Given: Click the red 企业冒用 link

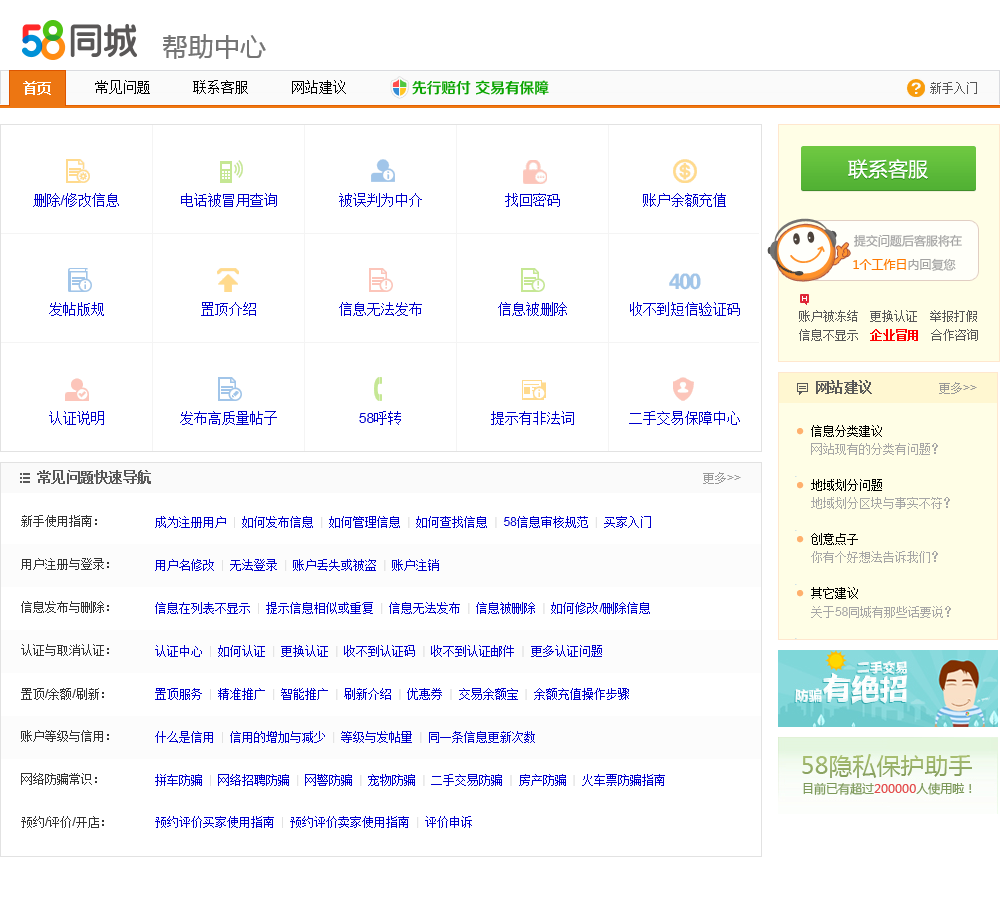Looking at the screenshot, I should tap(893, 336).
